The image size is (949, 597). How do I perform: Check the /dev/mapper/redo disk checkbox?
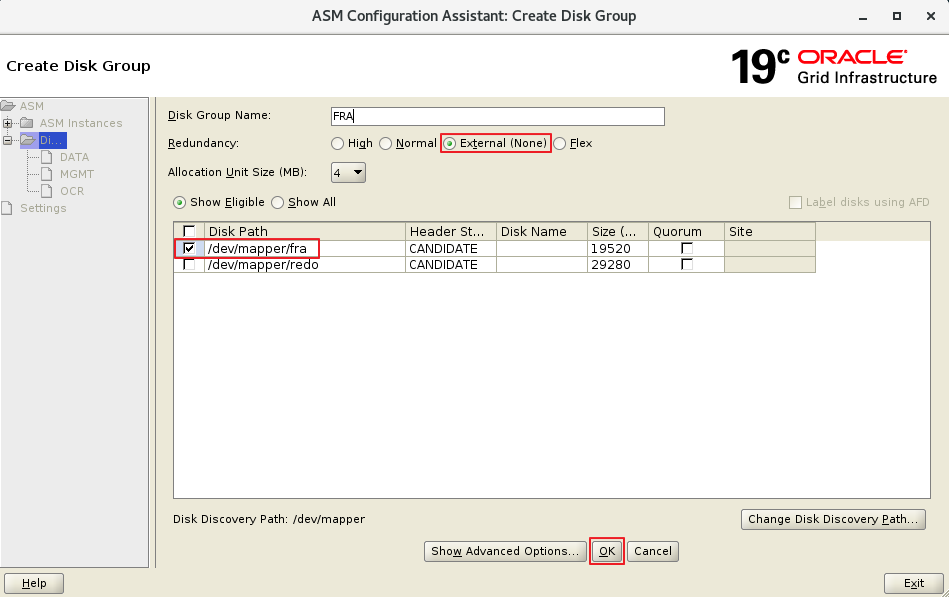tap(189, 265)
